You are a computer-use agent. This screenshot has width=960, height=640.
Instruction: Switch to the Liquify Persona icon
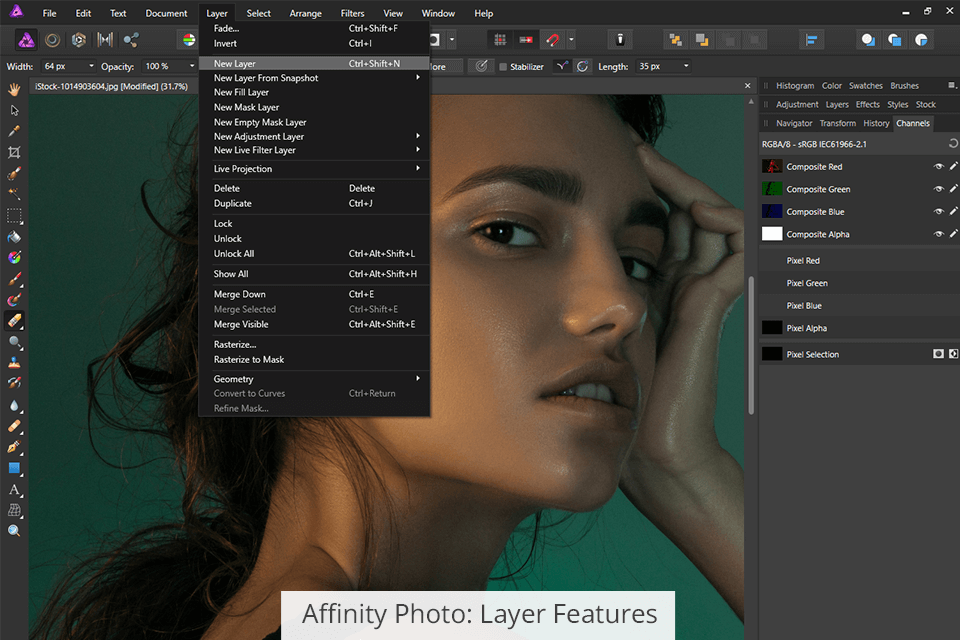click(x=52, y=40)
